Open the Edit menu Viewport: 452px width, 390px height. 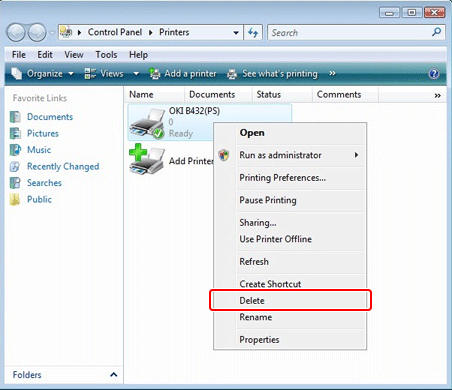45,55
